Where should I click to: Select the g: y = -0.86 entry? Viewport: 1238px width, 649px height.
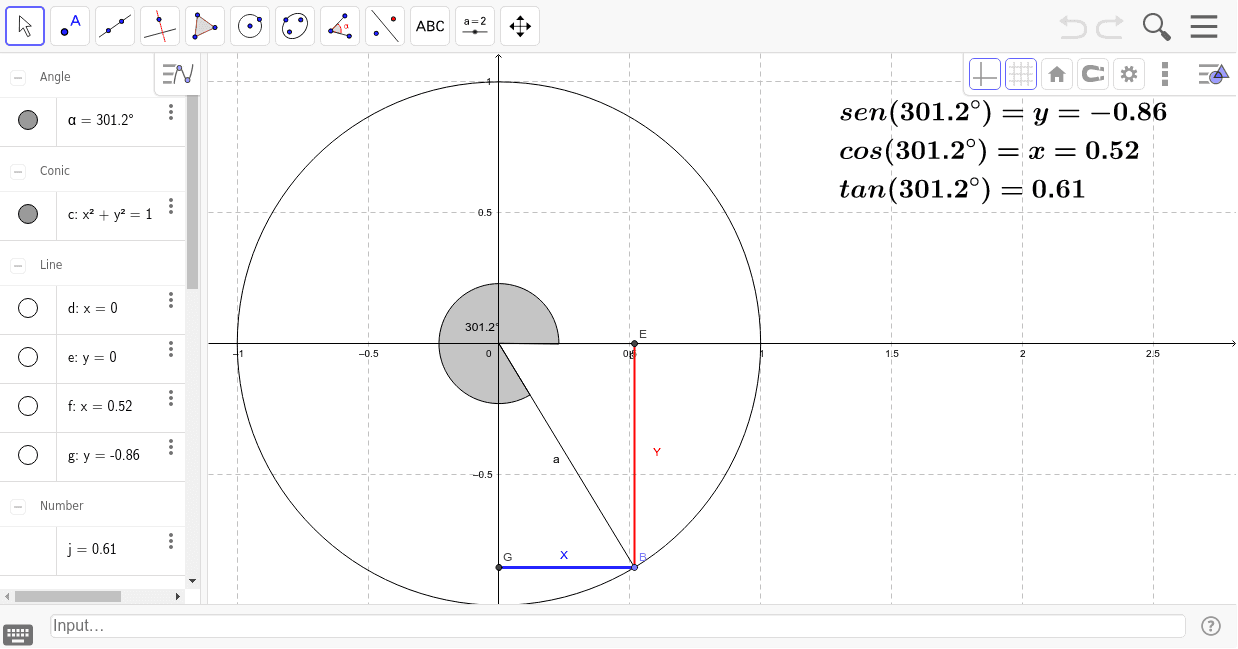[104, 455]
